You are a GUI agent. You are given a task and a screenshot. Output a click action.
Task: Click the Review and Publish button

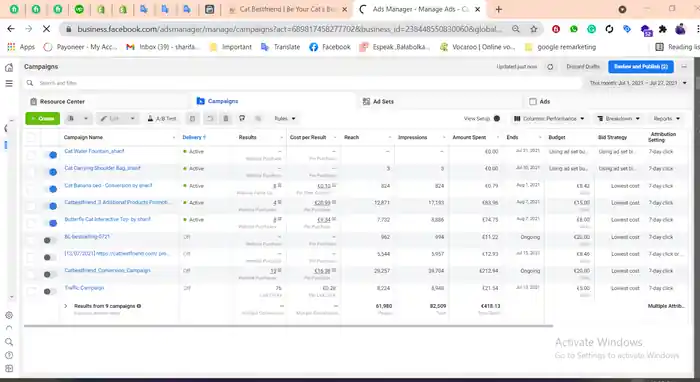tap(641, 66)
